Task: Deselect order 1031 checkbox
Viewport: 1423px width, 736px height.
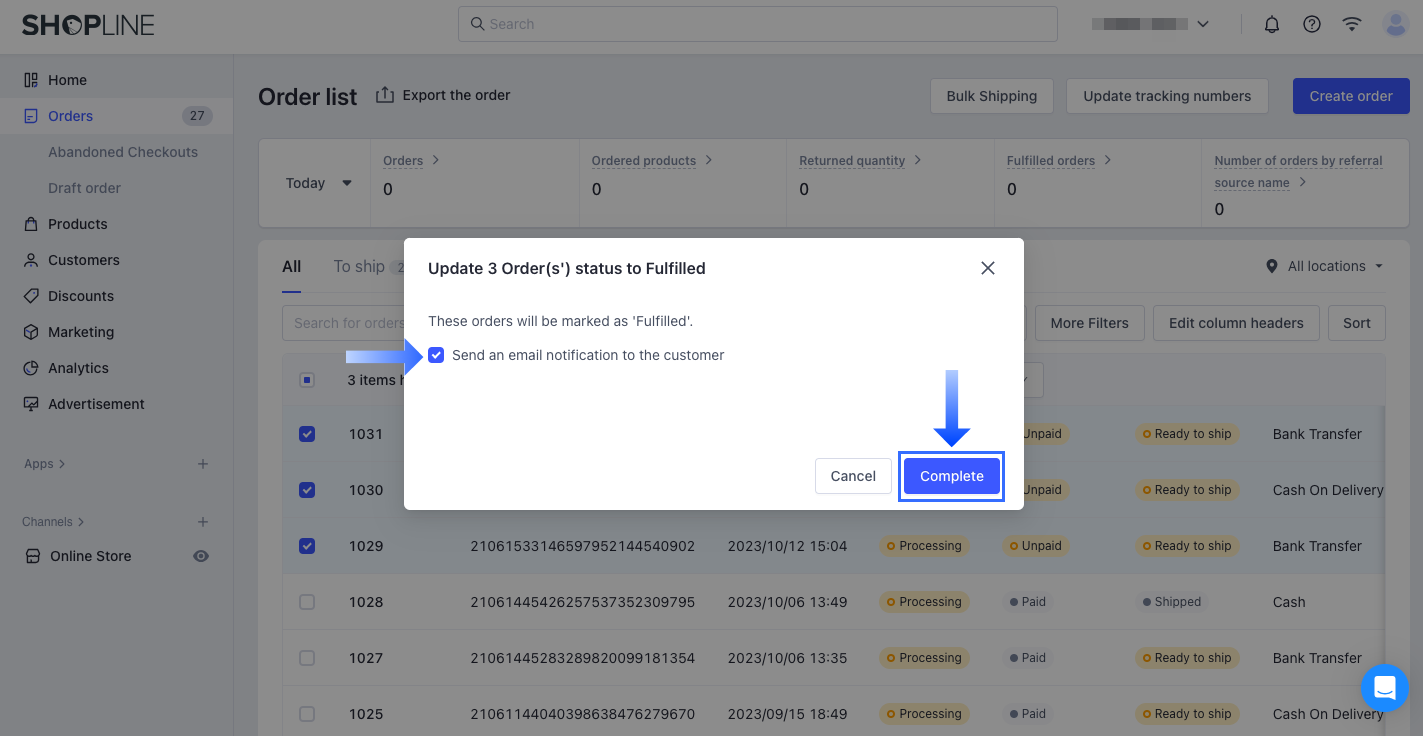Action: coord(307,434)
